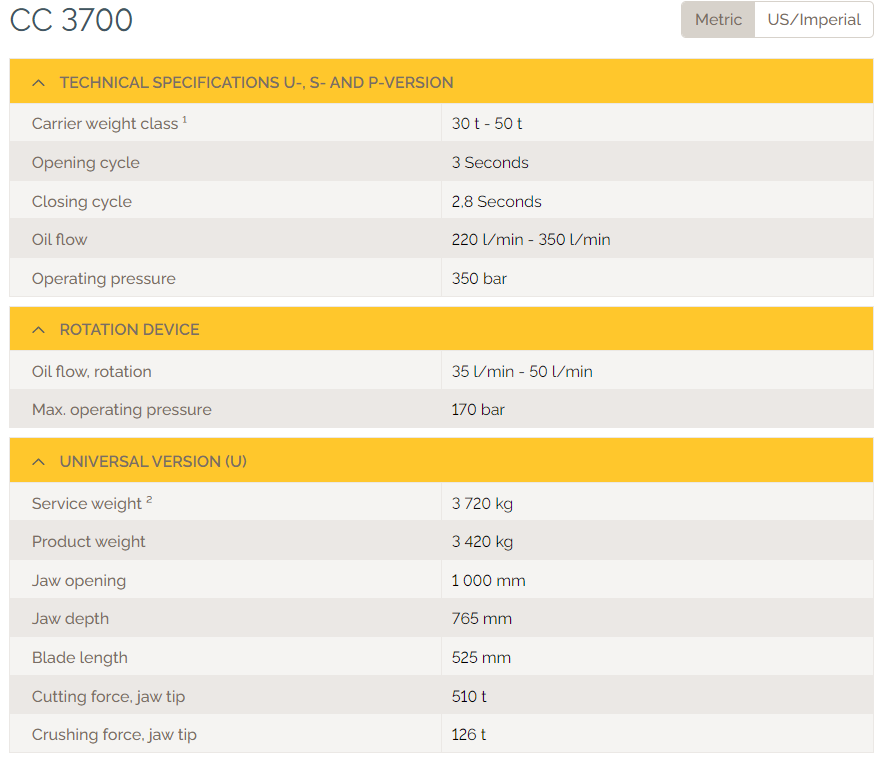Click the 3 420 kg product weight value
This screenshot has height=762, width=879.
(482, 542)
